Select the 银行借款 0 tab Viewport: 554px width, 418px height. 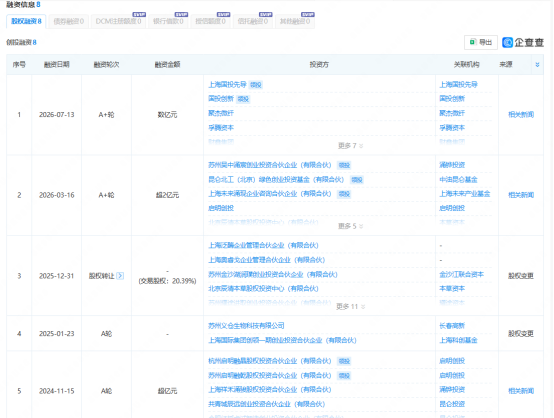coord(168,21)
